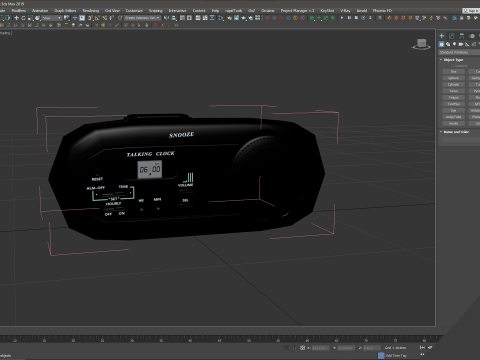Toggle the lock selection icon in status bar
This screenshot has width=480, height=360.
click(x=294, y=348)
